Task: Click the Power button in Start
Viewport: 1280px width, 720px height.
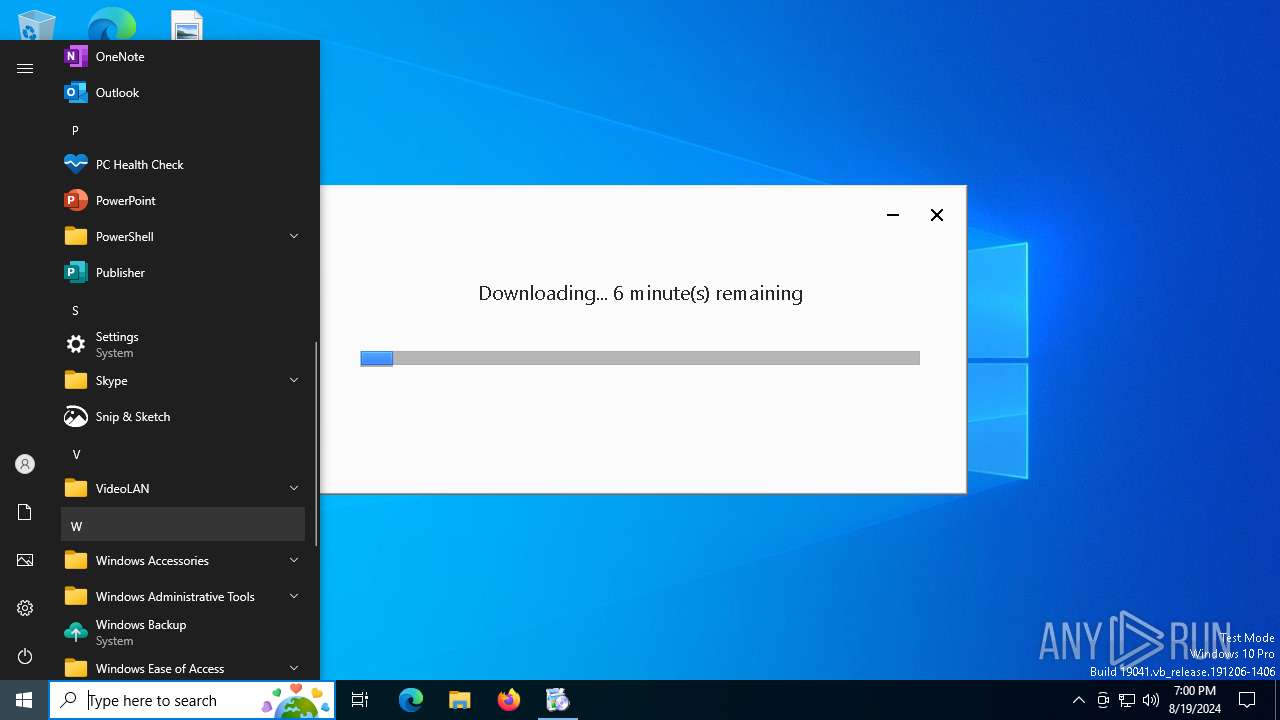Action: [x=25, y=656]
